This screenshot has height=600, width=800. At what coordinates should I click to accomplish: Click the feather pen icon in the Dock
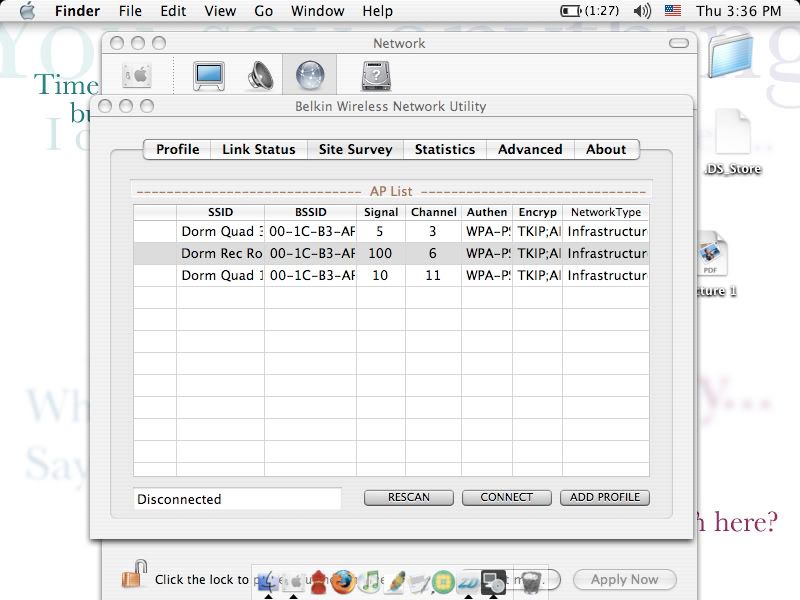click(x=395, y=582)
